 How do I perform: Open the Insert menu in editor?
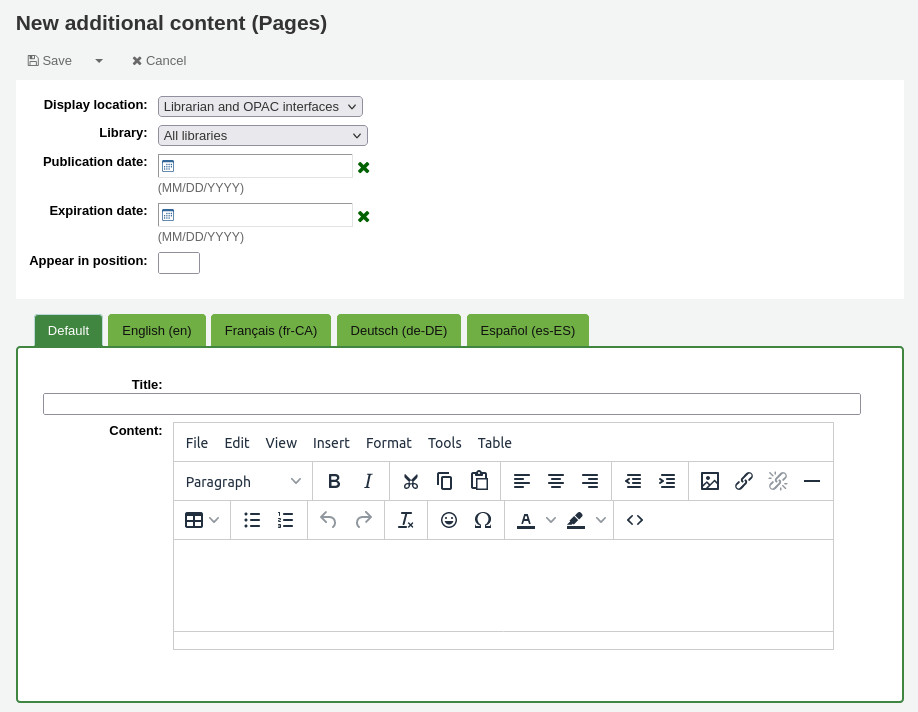tap(331, 443)
